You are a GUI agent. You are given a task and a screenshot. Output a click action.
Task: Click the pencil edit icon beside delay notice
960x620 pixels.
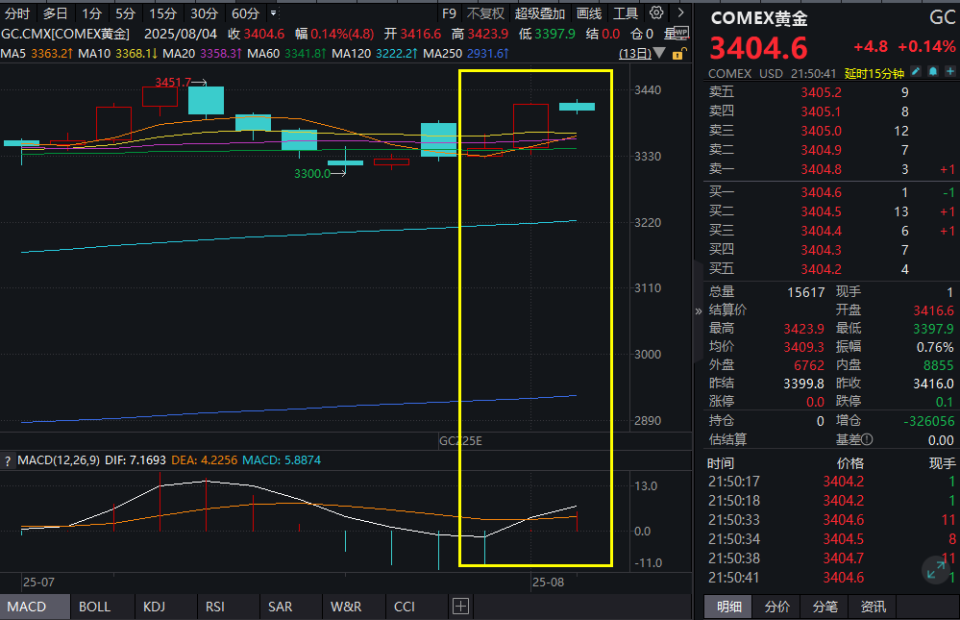pos(915,72)
